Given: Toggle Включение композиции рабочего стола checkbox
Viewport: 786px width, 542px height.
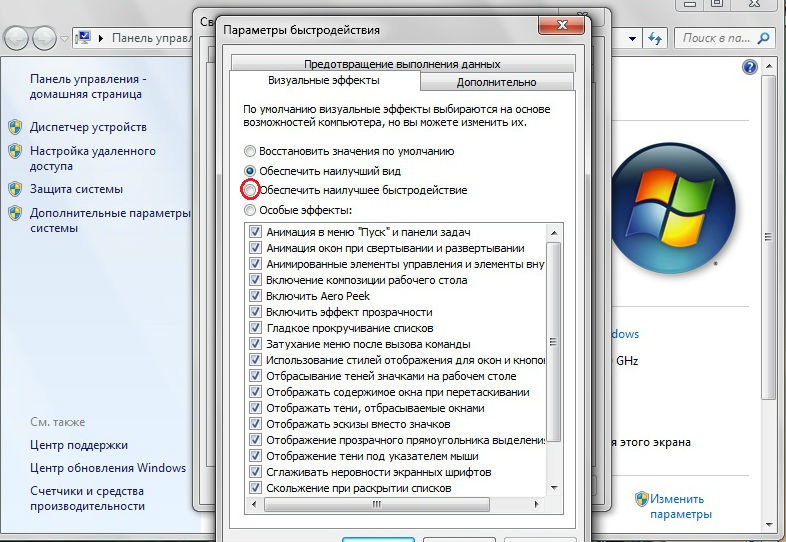Looking at the screenshot, I should click(x=255, y=280).
